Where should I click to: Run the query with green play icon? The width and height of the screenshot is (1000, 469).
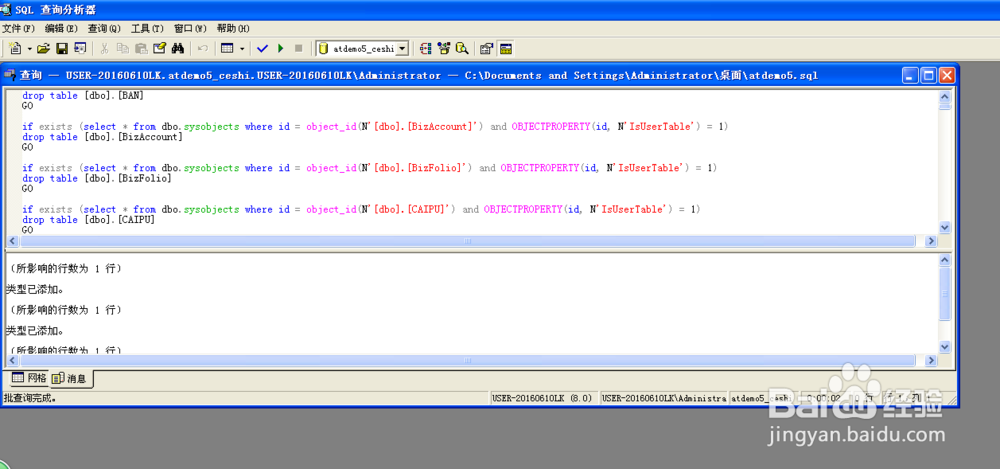pyautogui.click(x=280, y=48)
